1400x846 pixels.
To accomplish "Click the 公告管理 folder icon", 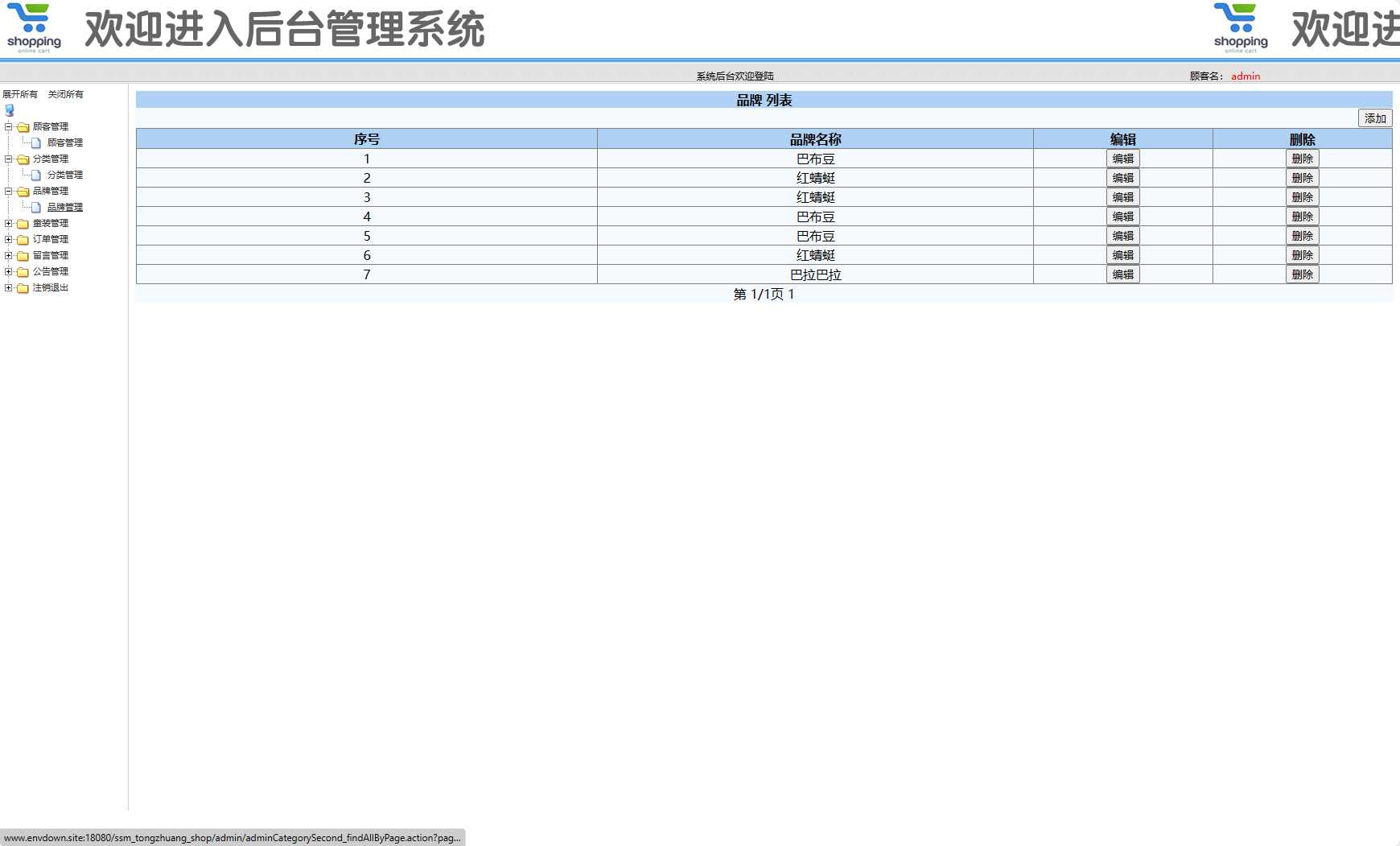I will pyautogui.click(x=23, y=271).
